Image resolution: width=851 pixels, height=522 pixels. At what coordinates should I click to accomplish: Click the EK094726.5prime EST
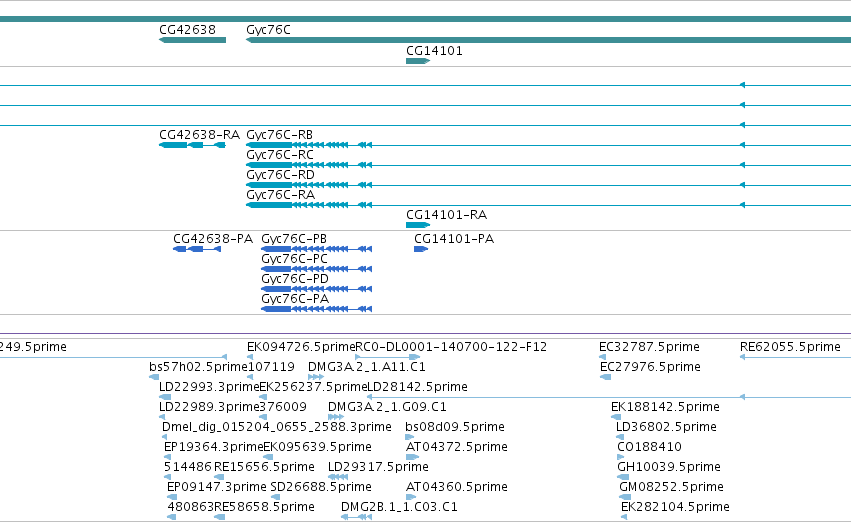click(250, 357)
